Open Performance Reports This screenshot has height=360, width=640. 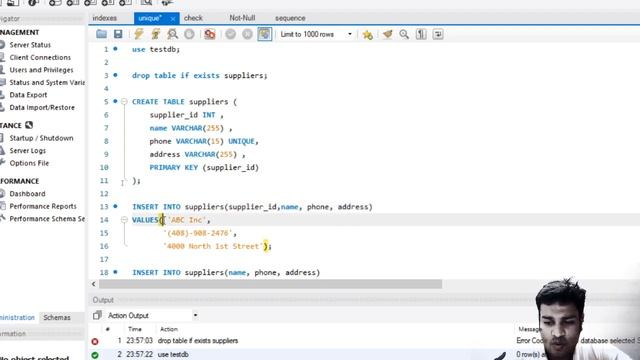(43, 206)
